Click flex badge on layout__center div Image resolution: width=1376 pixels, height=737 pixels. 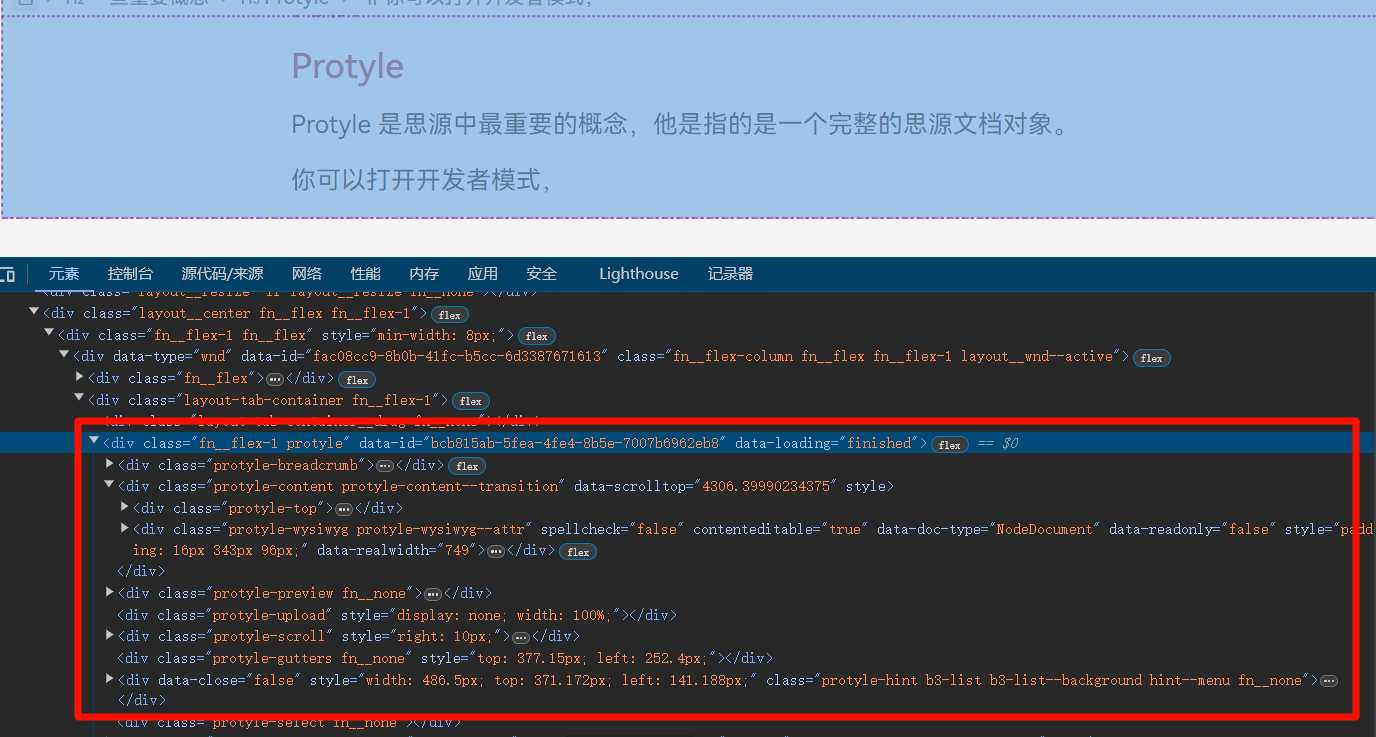pos(450,314)
